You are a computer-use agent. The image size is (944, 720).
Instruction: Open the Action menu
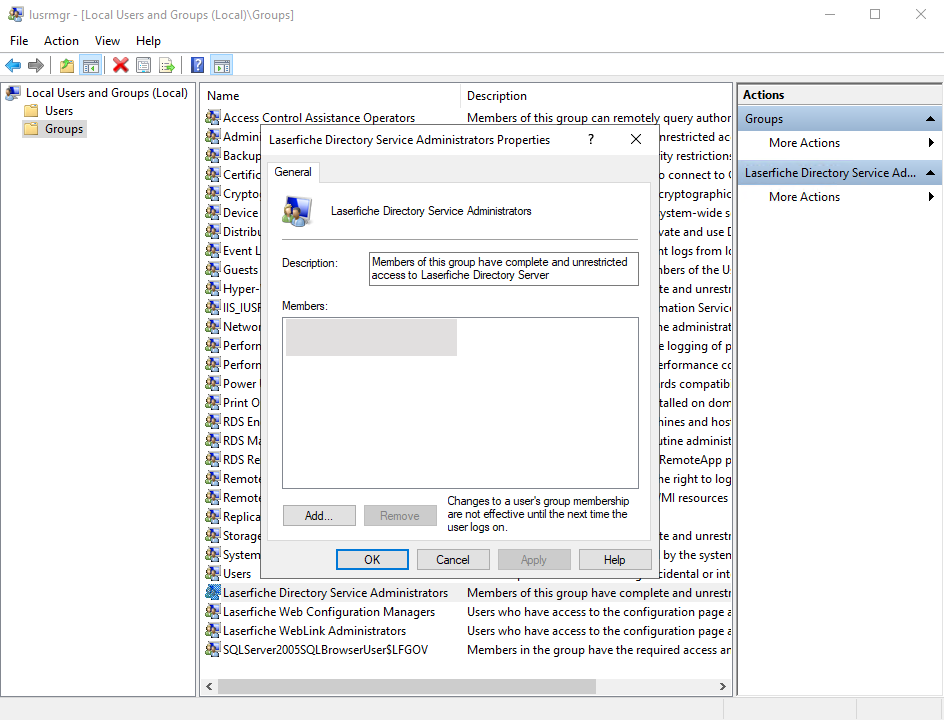click(x=61, y=41)
